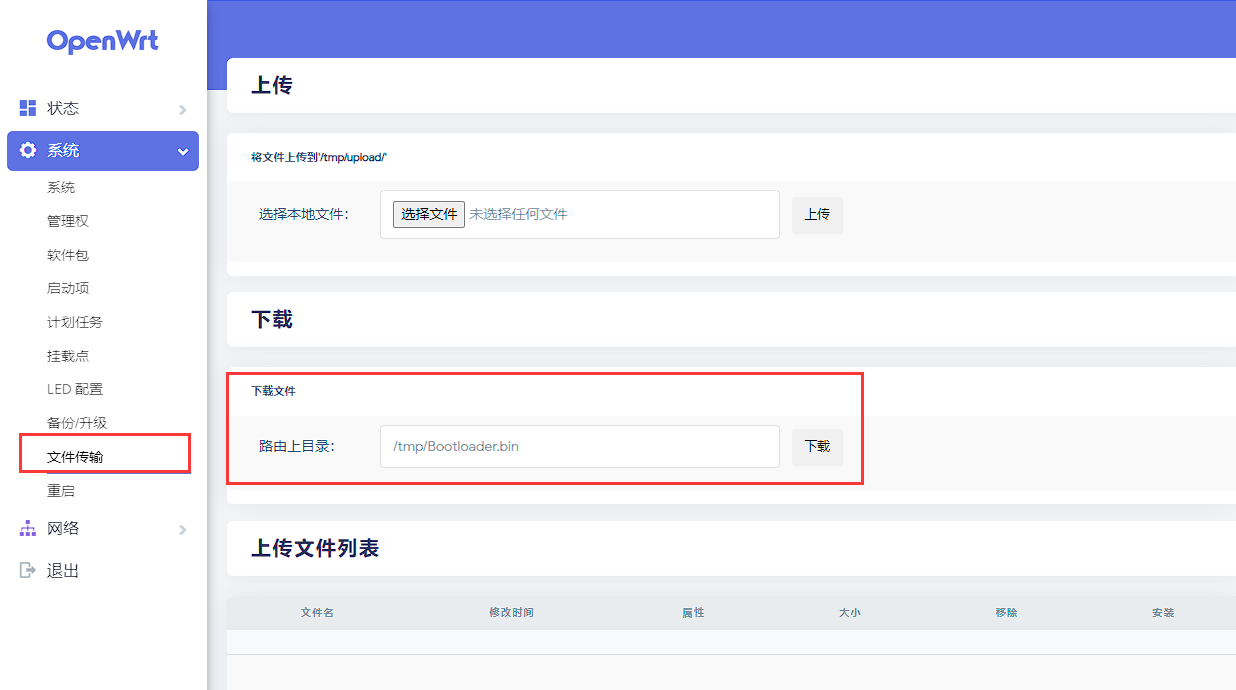The width and height of the screenshot is (1236, 690).
Task: Click the 选择本地文件 label
Action: [304, 214]
